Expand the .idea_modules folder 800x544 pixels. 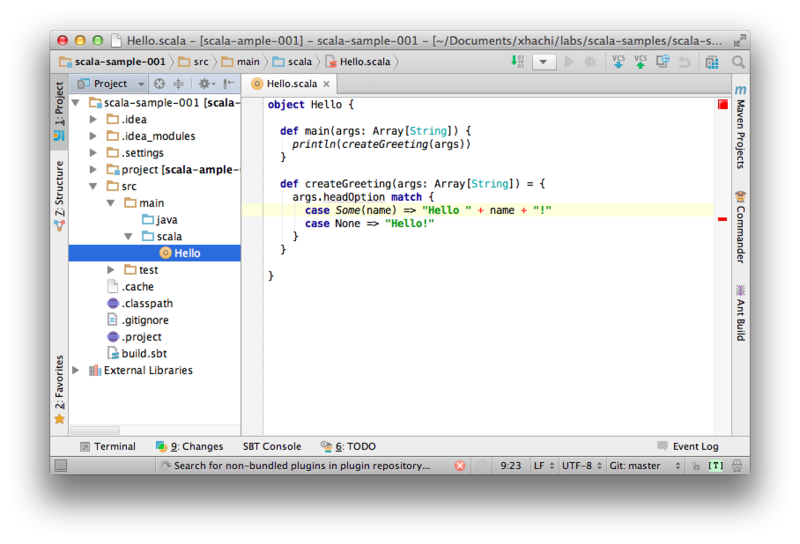[x=93, y=136]
